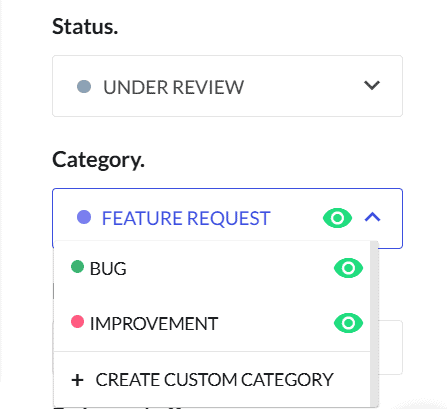Choose BUG from the category list
The height and width of the screenshot is (409, 447).
coord(212,268)
